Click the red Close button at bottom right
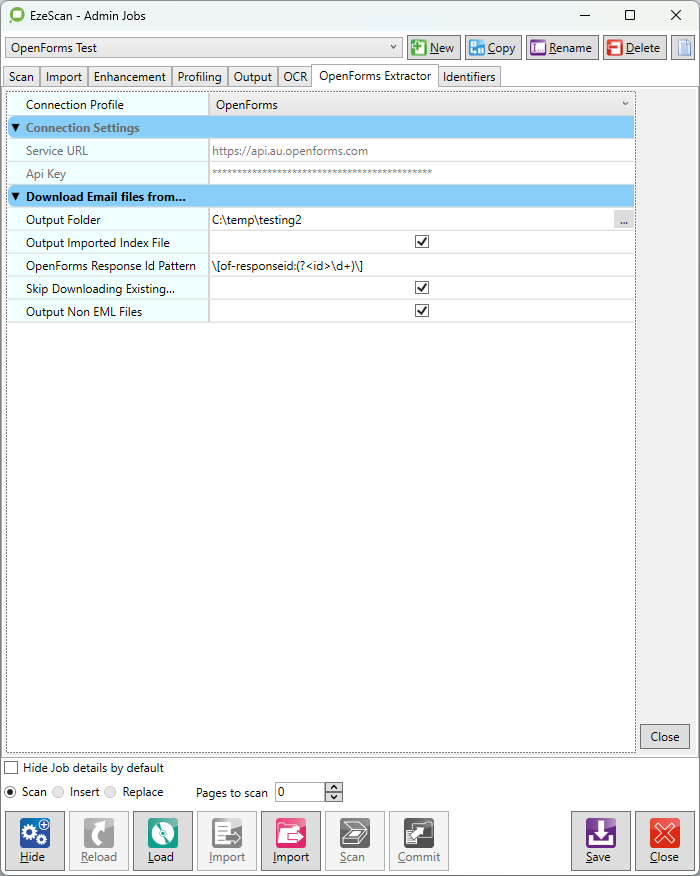Image resolution: width=700 pixels, height=876 pixels. pos(664,840)
